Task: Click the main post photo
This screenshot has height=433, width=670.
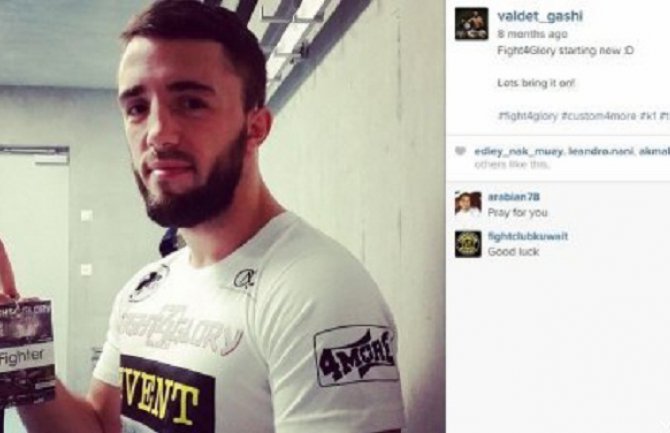Action: [223, 216]
